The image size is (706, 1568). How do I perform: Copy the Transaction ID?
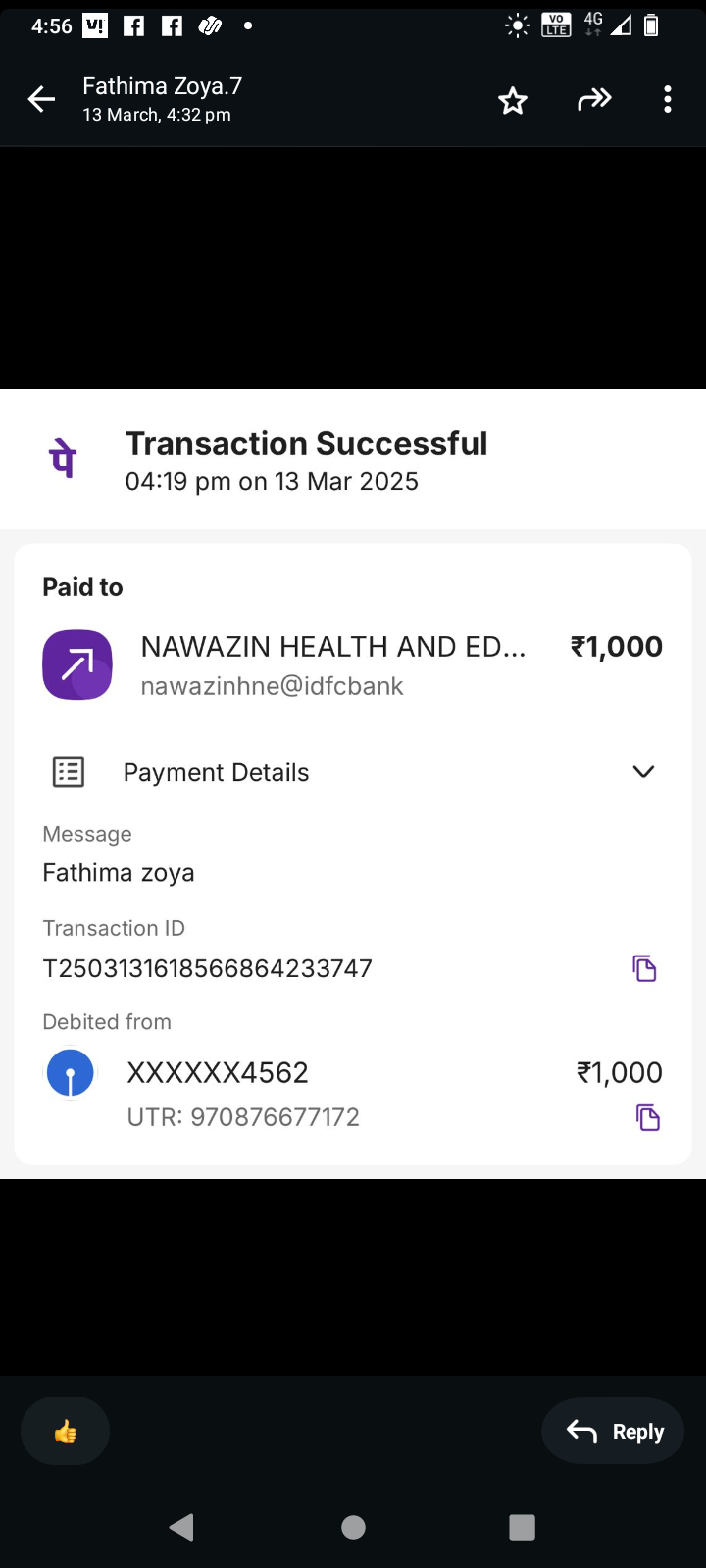coord(644,968)
